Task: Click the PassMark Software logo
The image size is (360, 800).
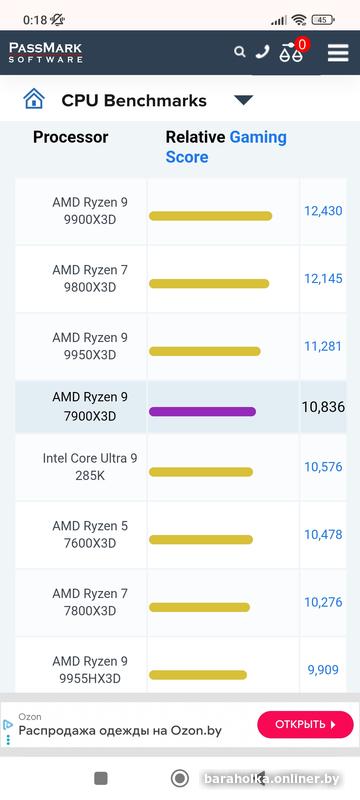Action: point(45,53)
